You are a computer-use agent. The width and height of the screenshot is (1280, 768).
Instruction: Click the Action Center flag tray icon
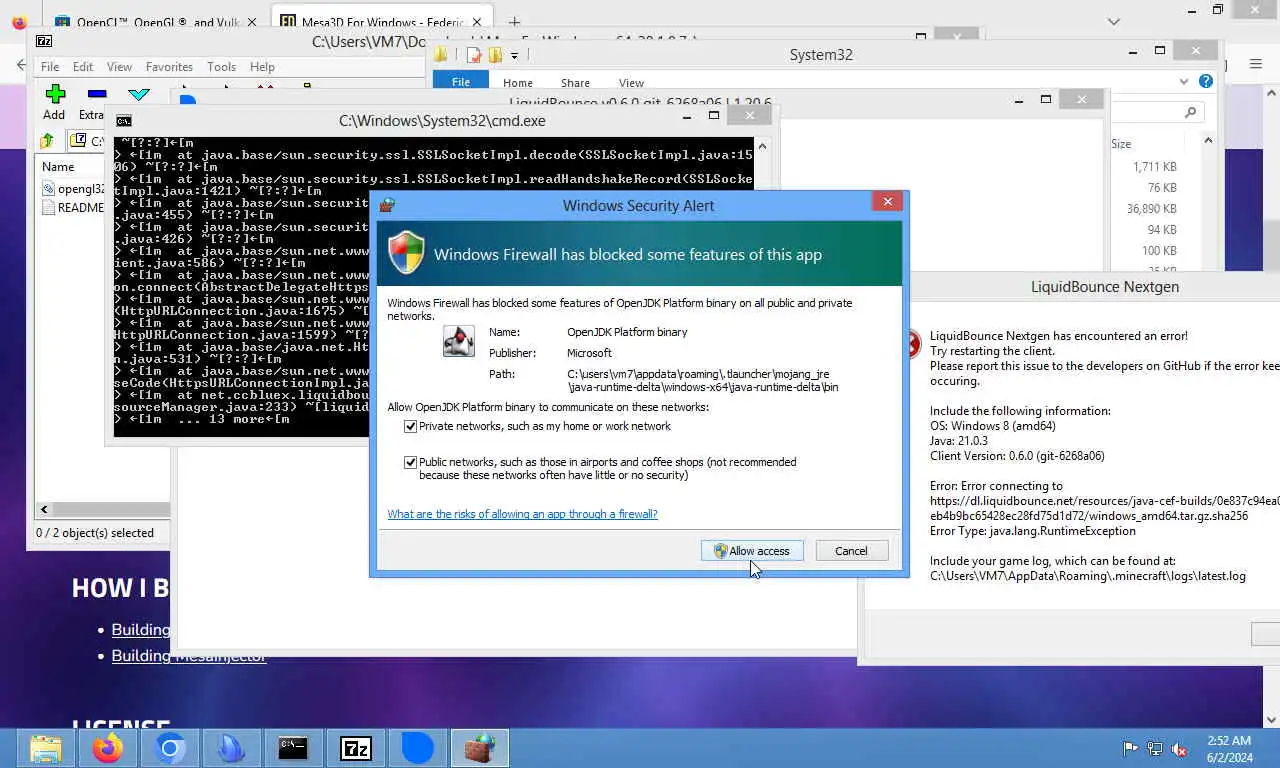[x=1130, y=748]
